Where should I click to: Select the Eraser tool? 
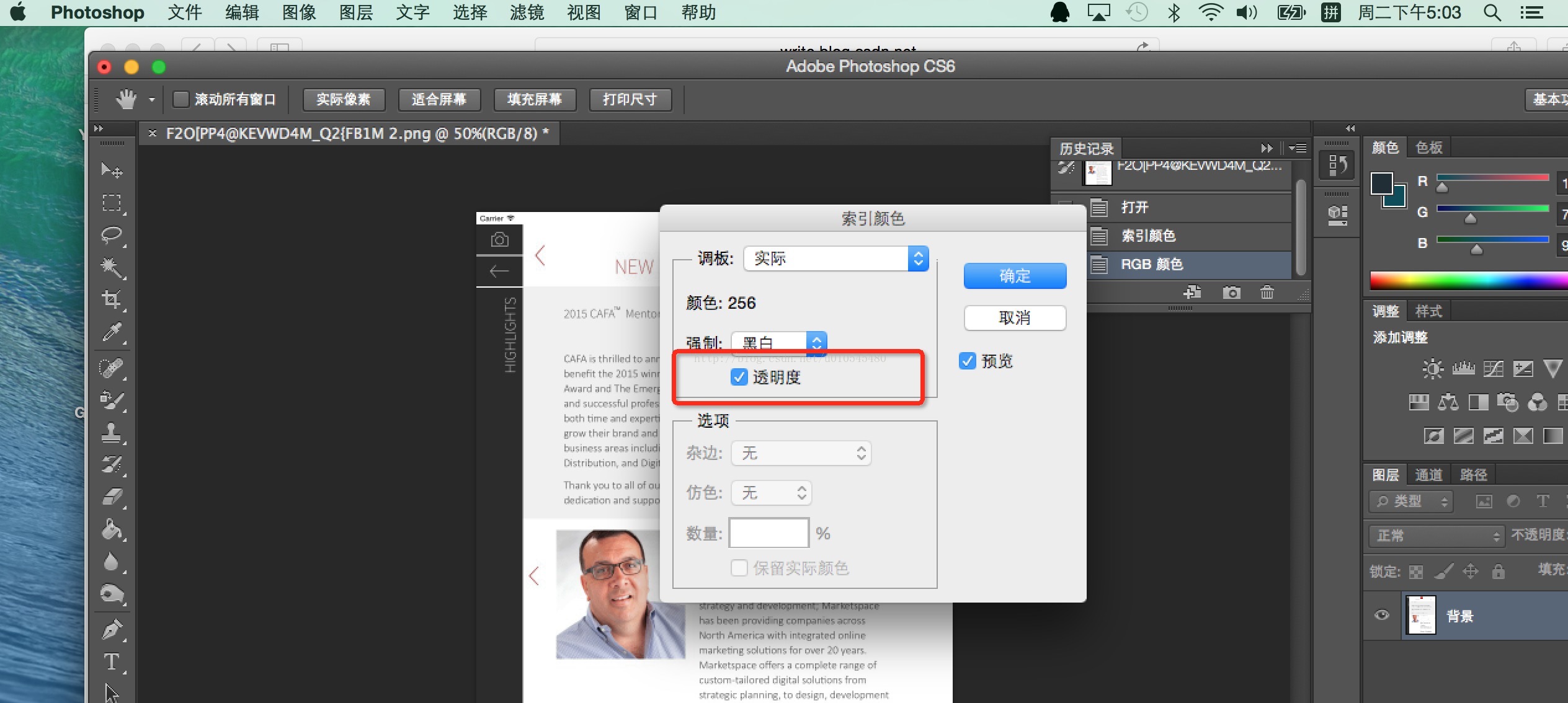tap(112, 497)
